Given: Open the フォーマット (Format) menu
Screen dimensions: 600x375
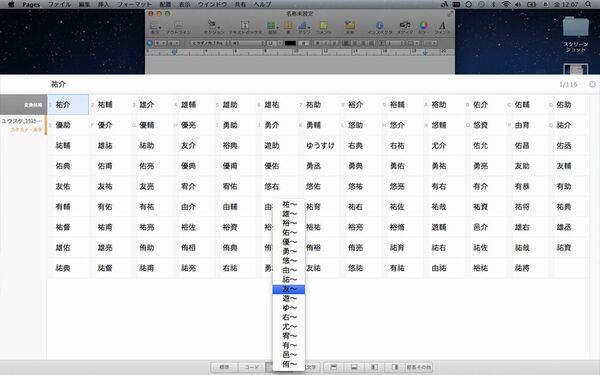Looking at the screenshot, I should [x=134, y=4].
